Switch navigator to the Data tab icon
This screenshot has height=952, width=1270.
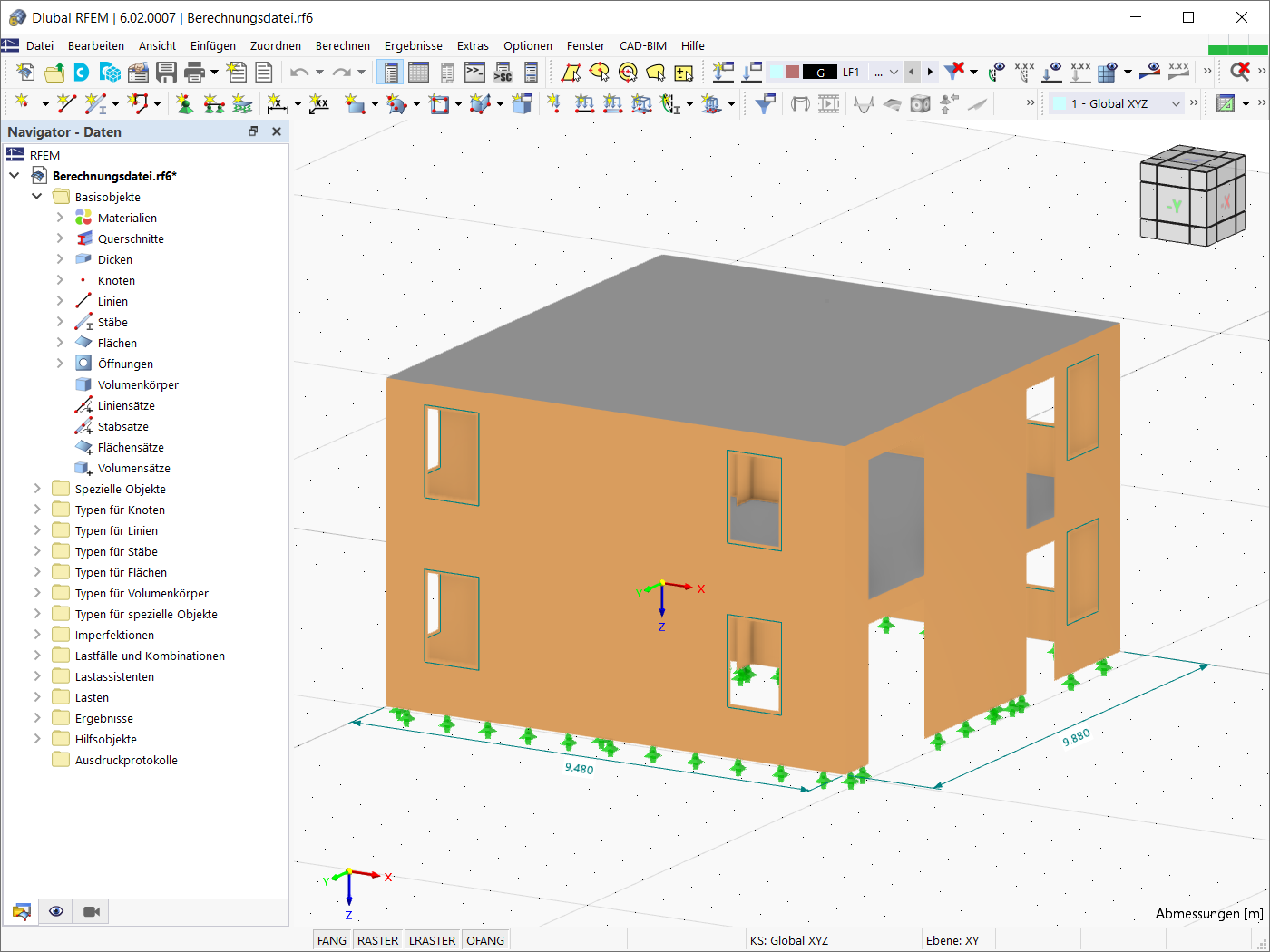click(22, 911)
